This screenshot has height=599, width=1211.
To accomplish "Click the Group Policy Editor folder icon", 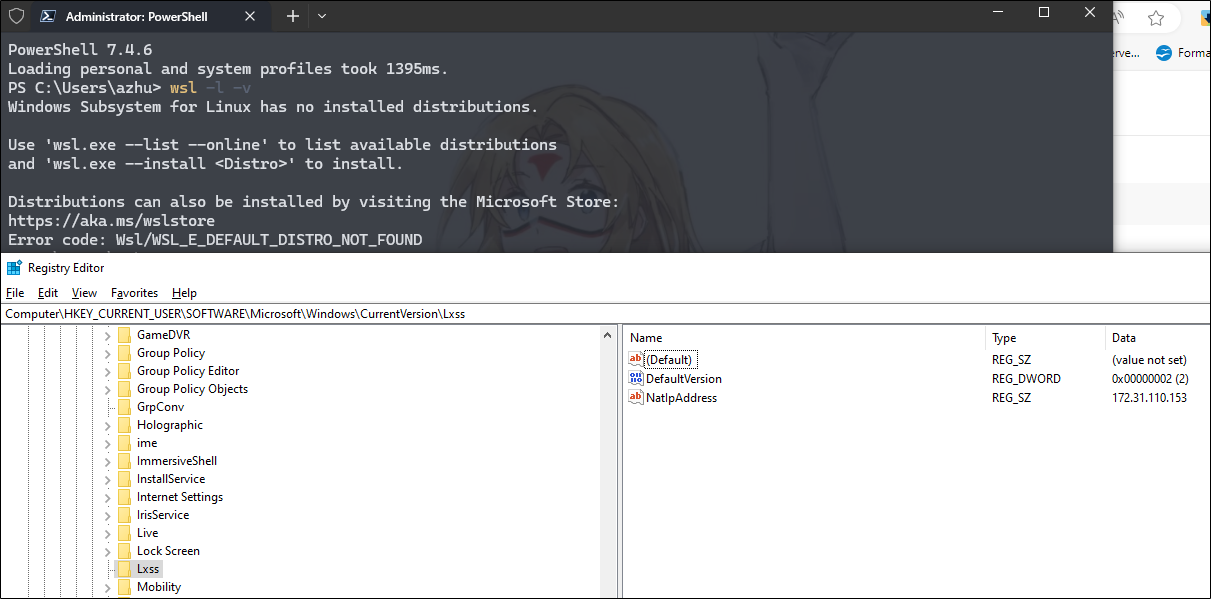I will coord(124,371).
